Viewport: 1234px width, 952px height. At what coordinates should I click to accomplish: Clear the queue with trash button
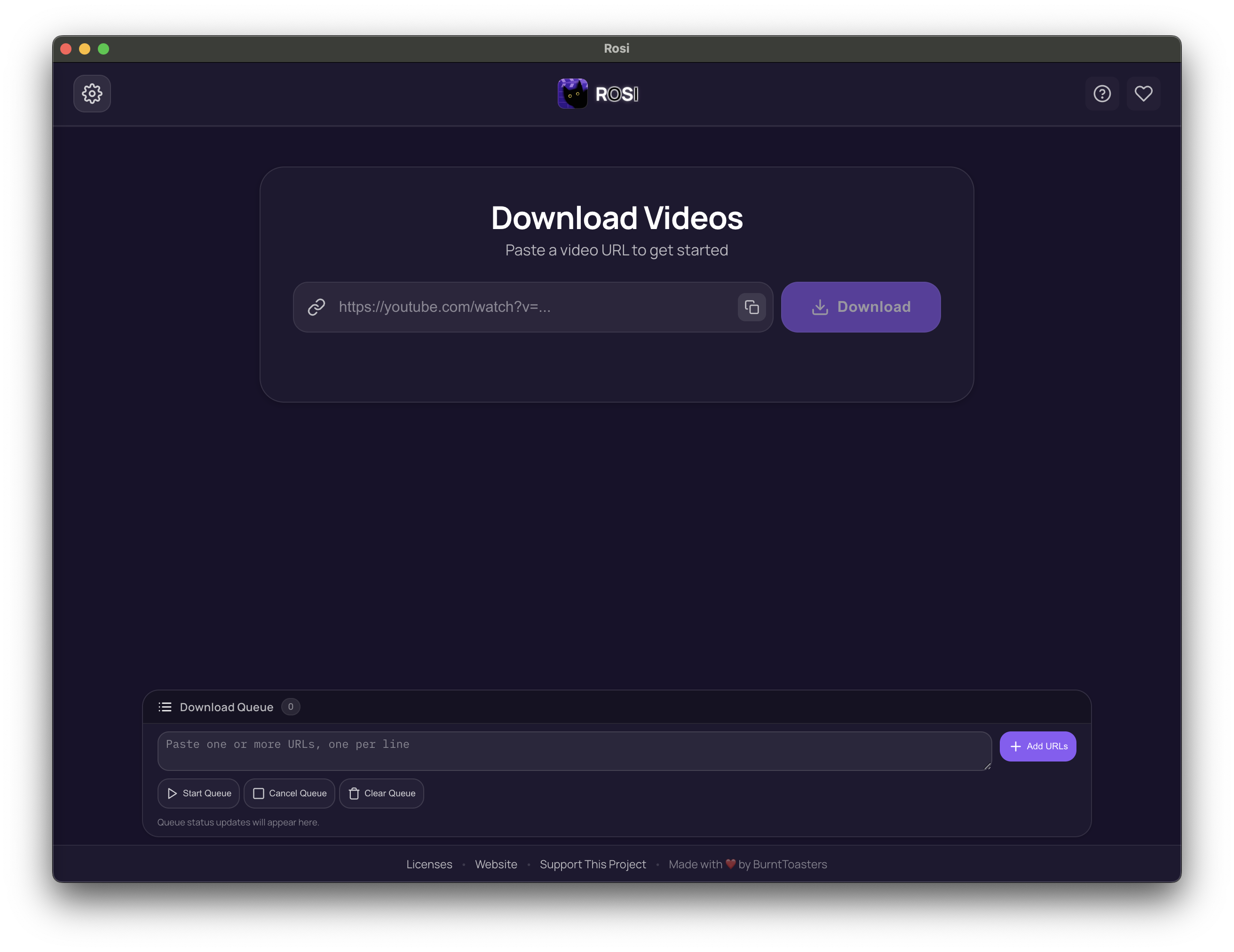pyautogui.click(x=381, y=793)
